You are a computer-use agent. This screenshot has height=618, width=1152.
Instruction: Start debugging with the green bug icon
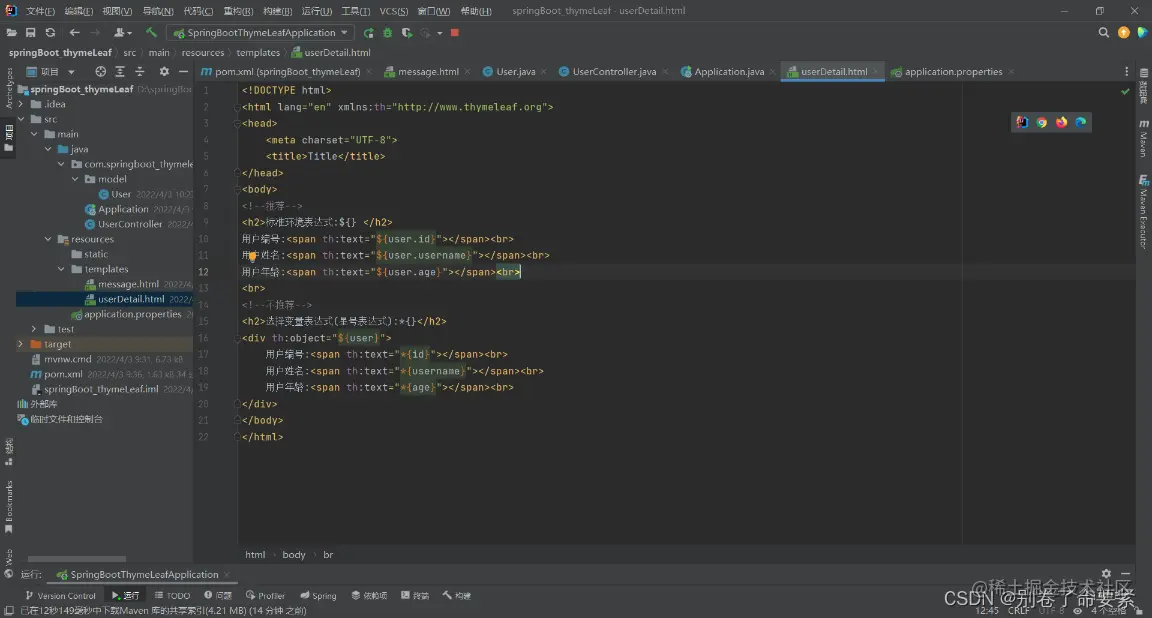tap(387, 32)
